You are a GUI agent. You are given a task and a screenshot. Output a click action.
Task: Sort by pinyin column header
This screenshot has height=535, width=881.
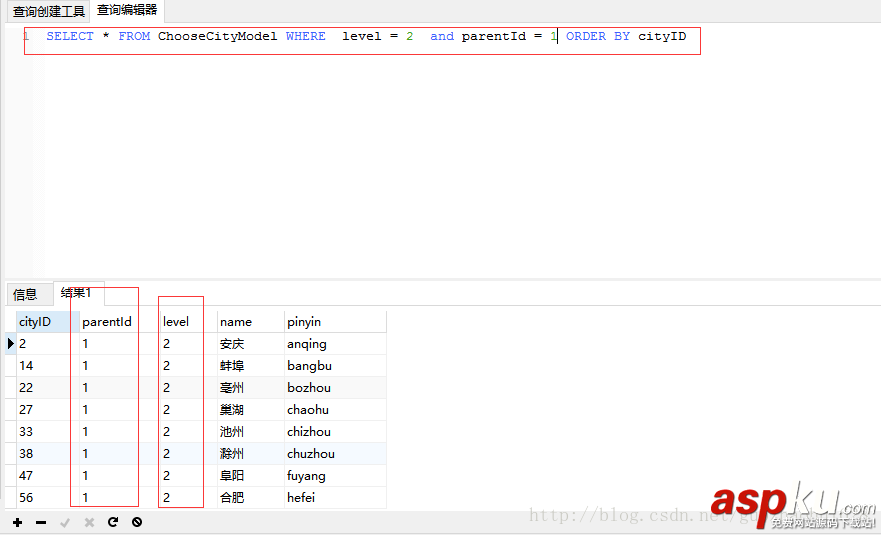(335, 322)
